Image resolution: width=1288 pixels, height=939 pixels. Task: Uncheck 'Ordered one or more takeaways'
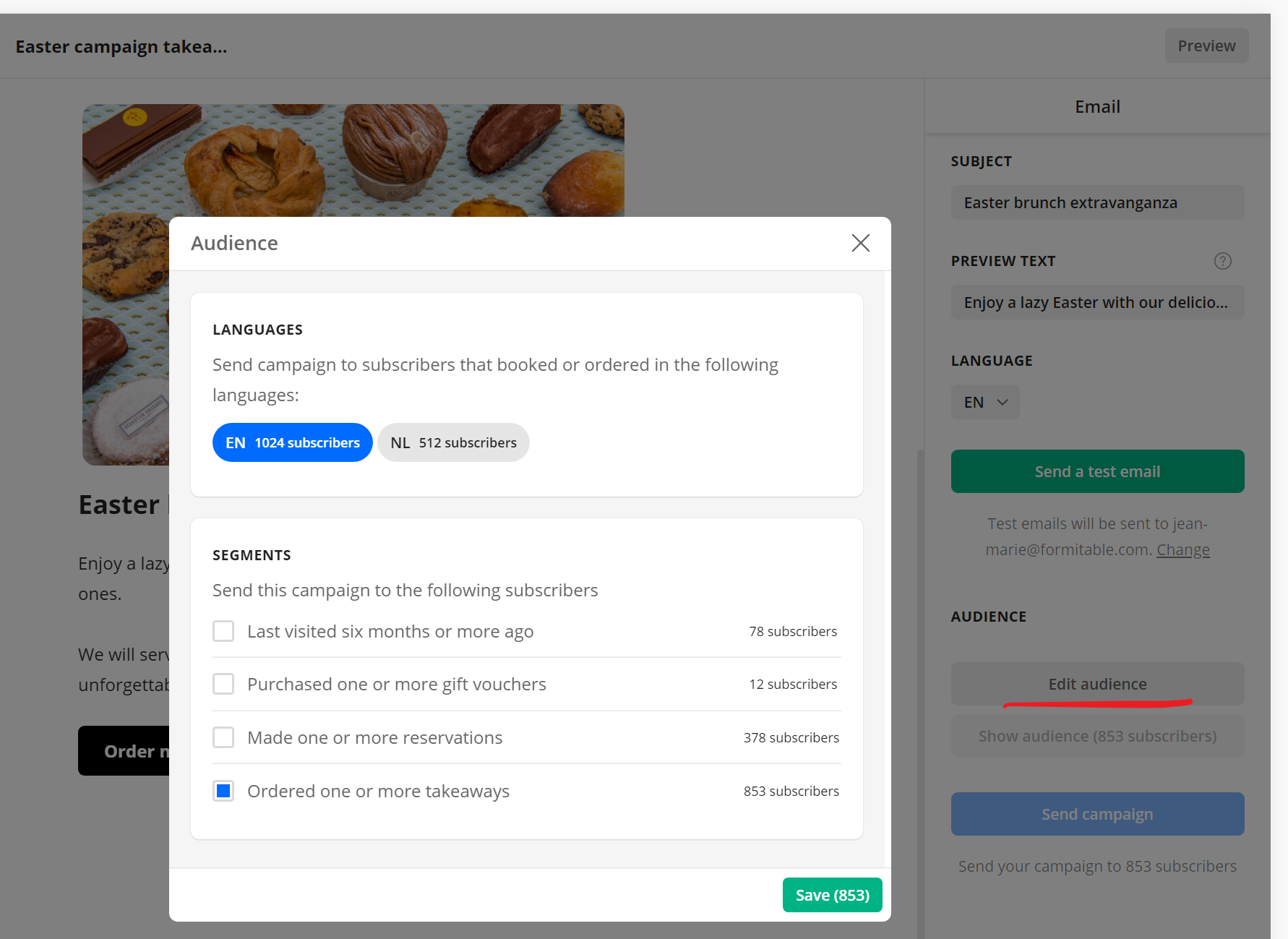pyautogui.click(x=223, y=791)
